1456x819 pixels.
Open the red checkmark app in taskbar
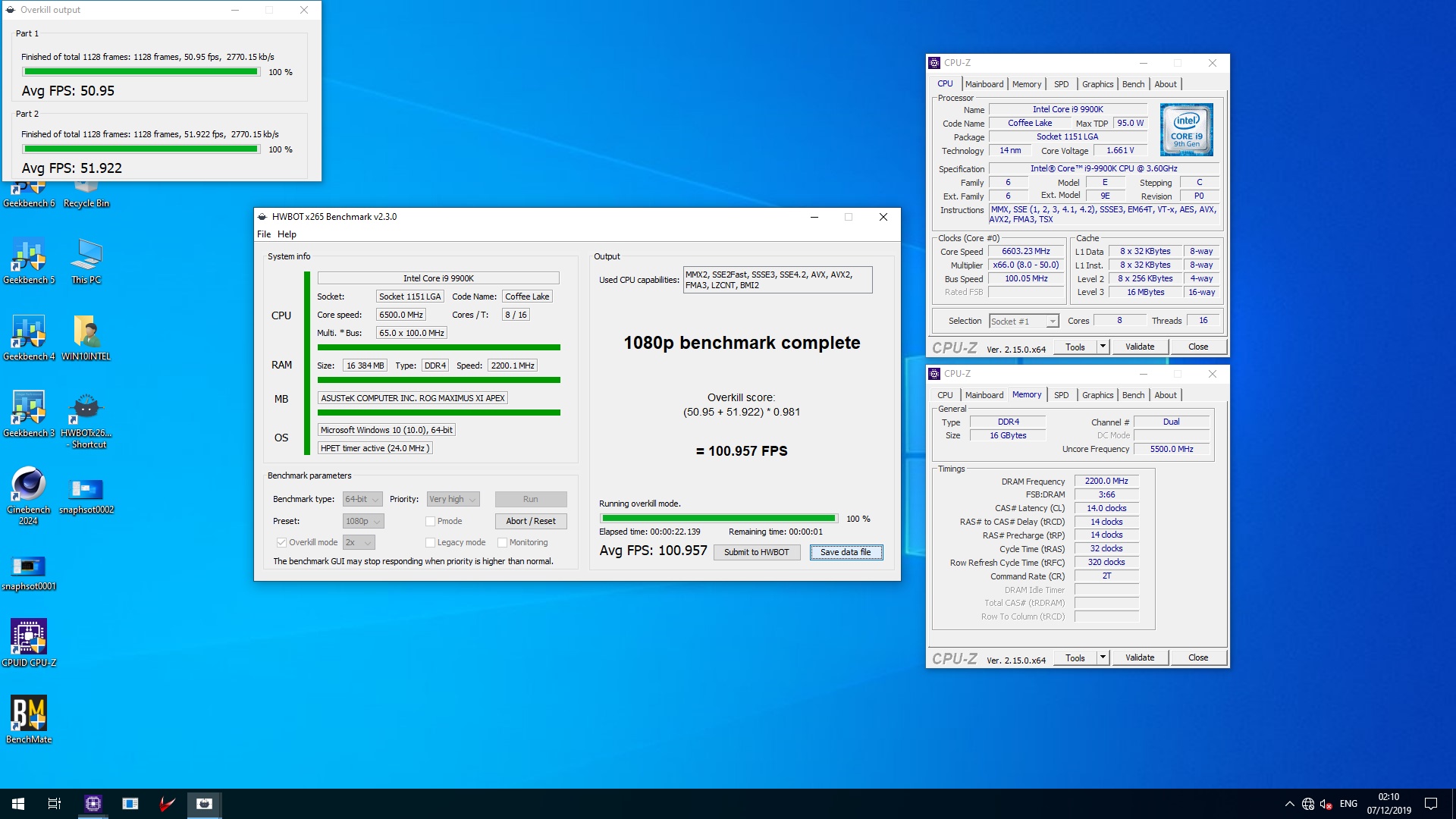point(168,804)
